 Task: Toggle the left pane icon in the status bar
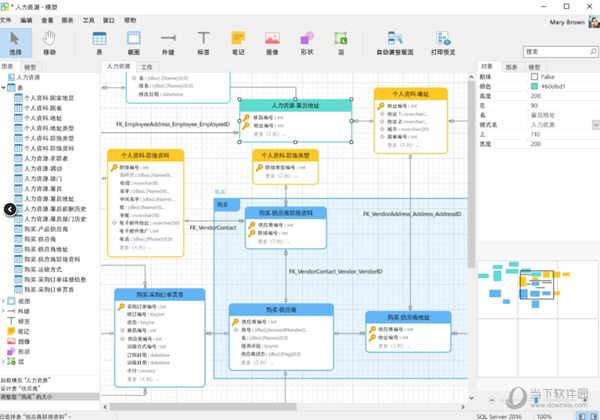582,416
